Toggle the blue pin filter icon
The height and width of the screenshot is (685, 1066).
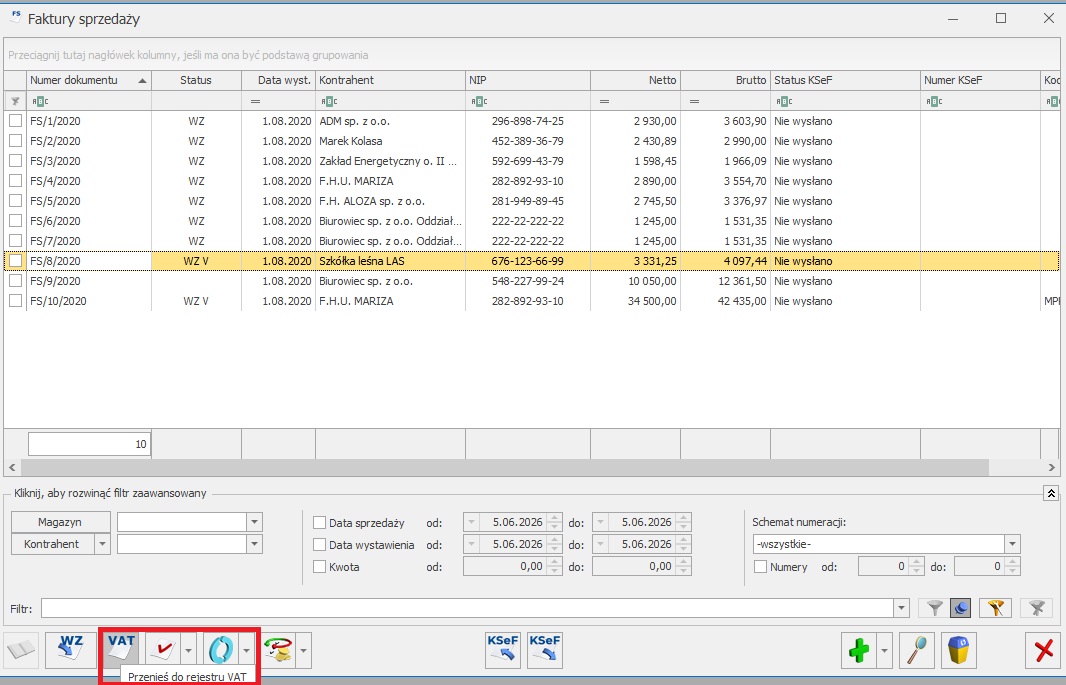961,608
